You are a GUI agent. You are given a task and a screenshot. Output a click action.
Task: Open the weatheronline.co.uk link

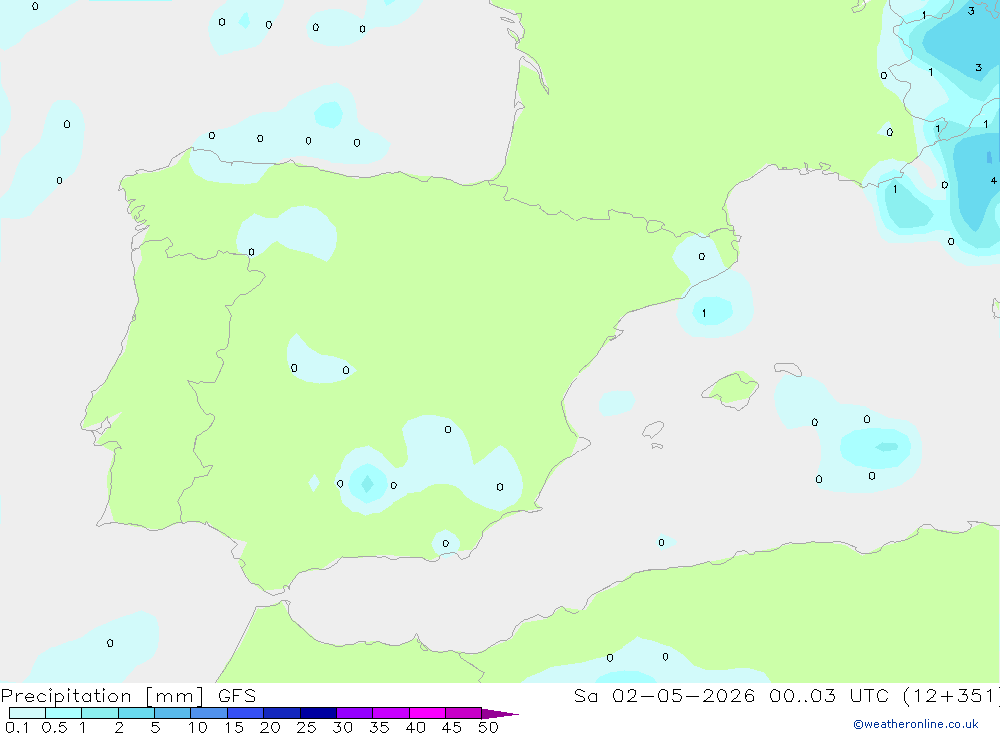point(916,724)
